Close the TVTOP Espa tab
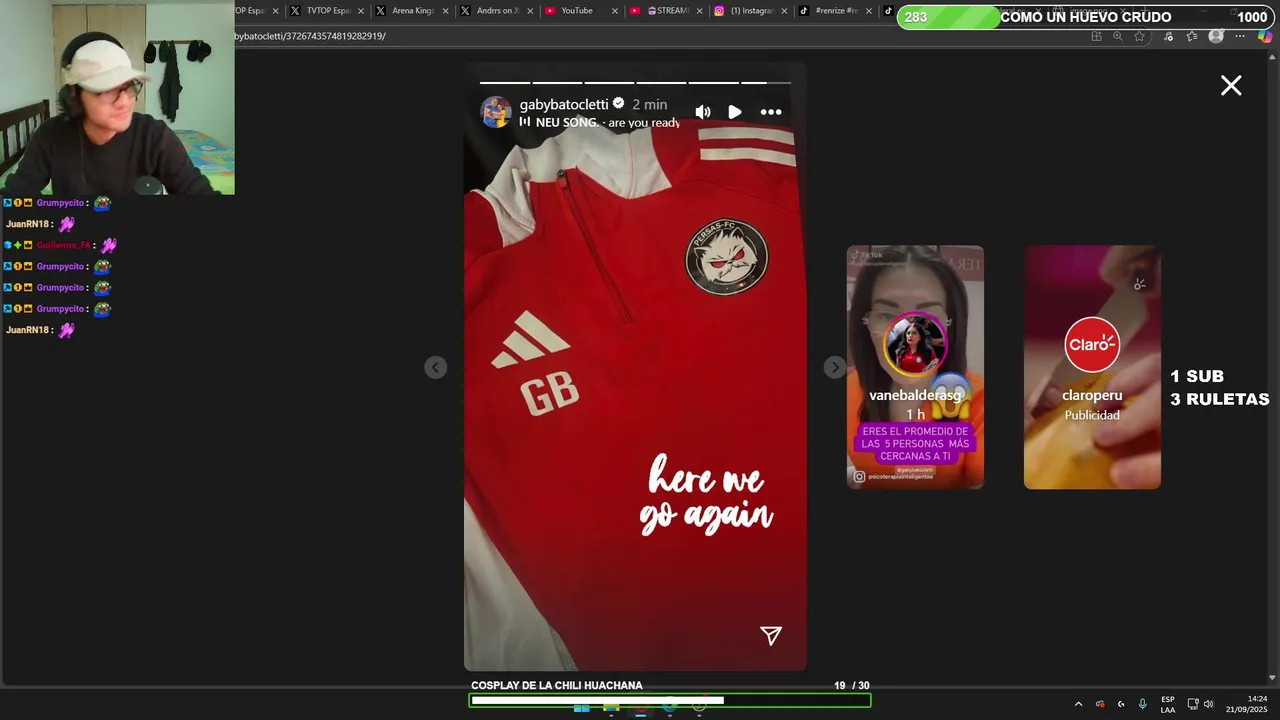Viewport: 1280px width, 720px height. tap(361, 11)
